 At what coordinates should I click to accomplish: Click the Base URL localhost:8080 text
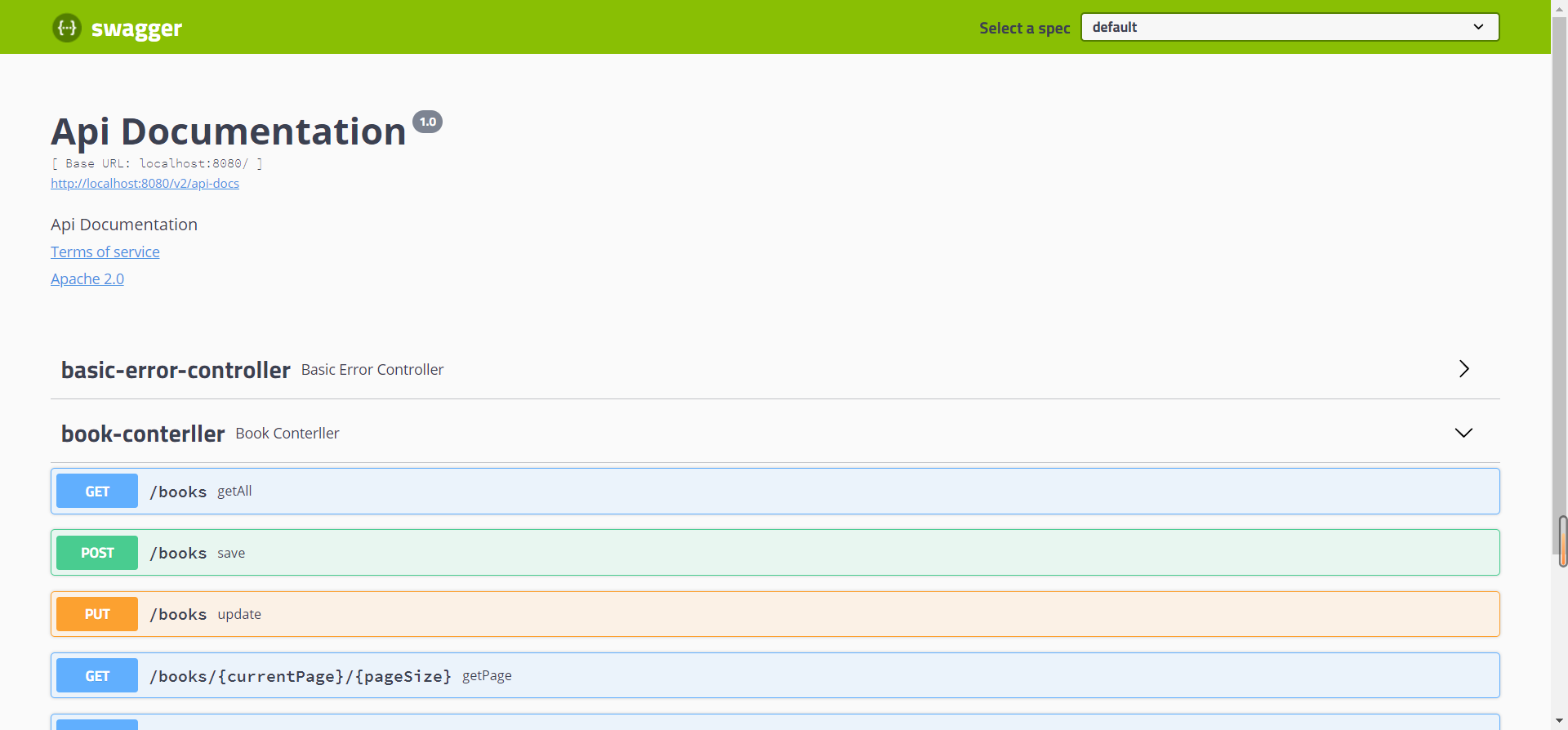pos(157,163)
